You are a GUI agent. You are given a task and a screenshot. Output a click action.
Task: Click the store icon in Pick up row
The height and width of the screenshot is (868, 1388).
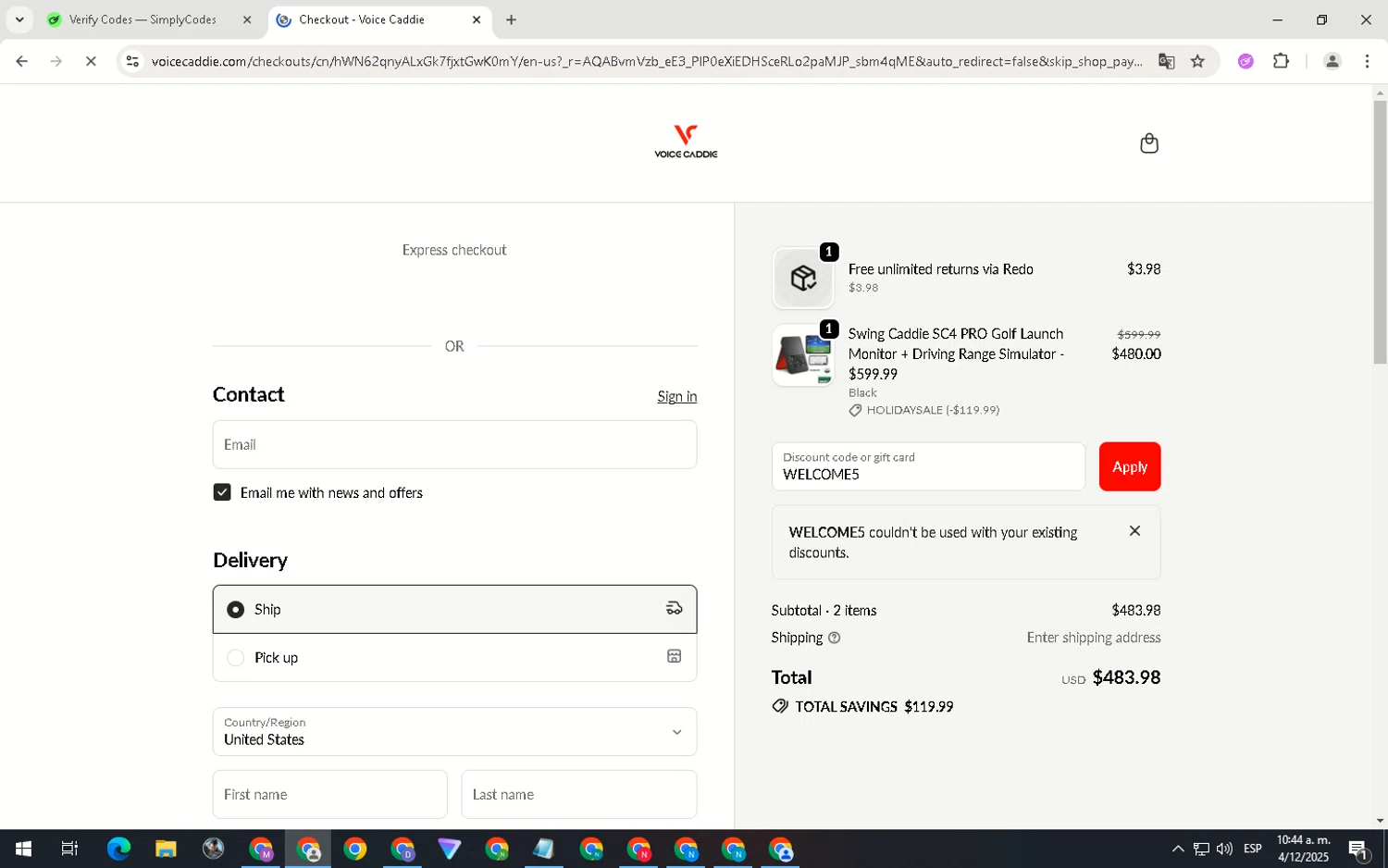click(x=674, y=657)
